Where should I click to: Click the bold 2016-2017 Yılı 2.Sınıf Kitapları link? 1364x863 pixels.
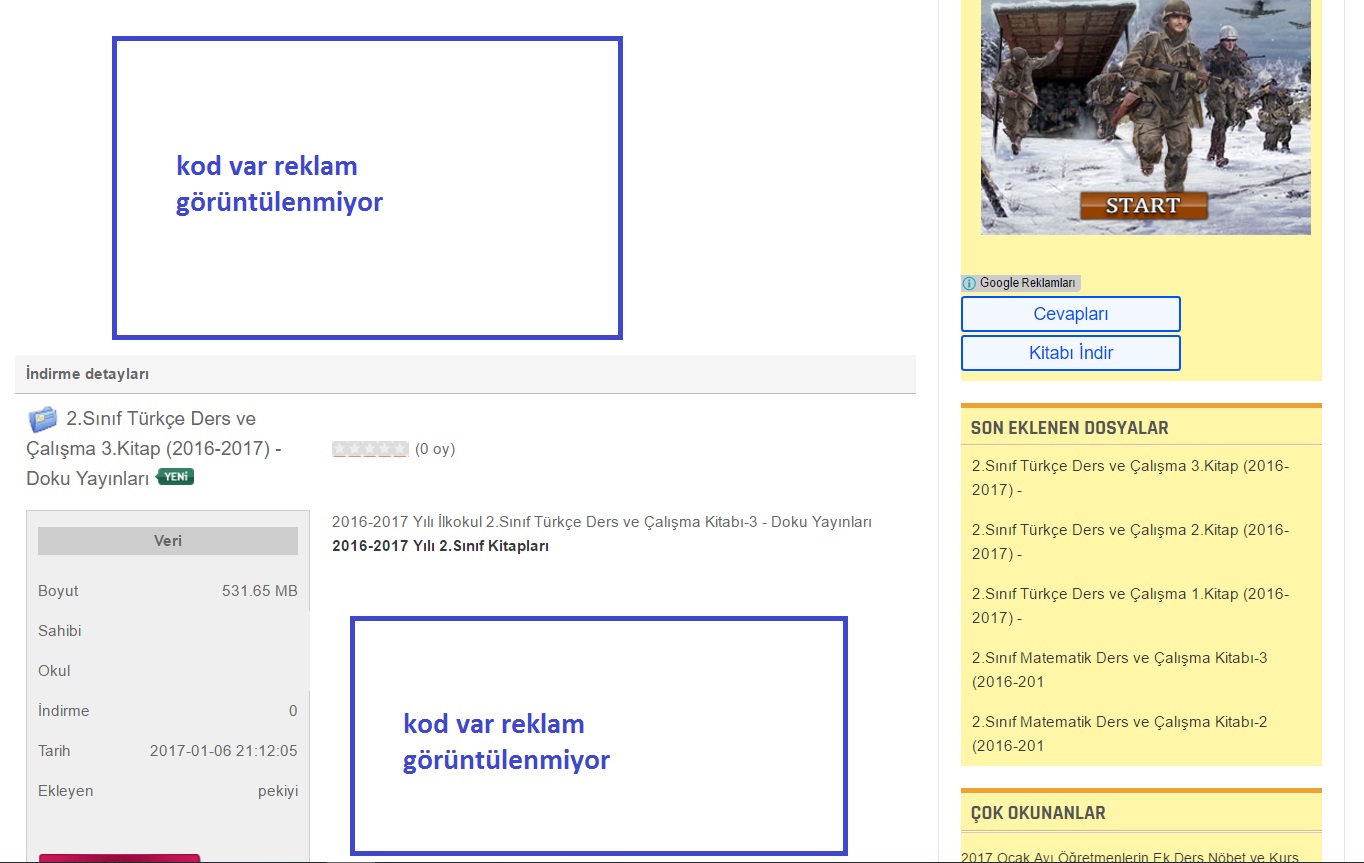(x=440, y=546)
